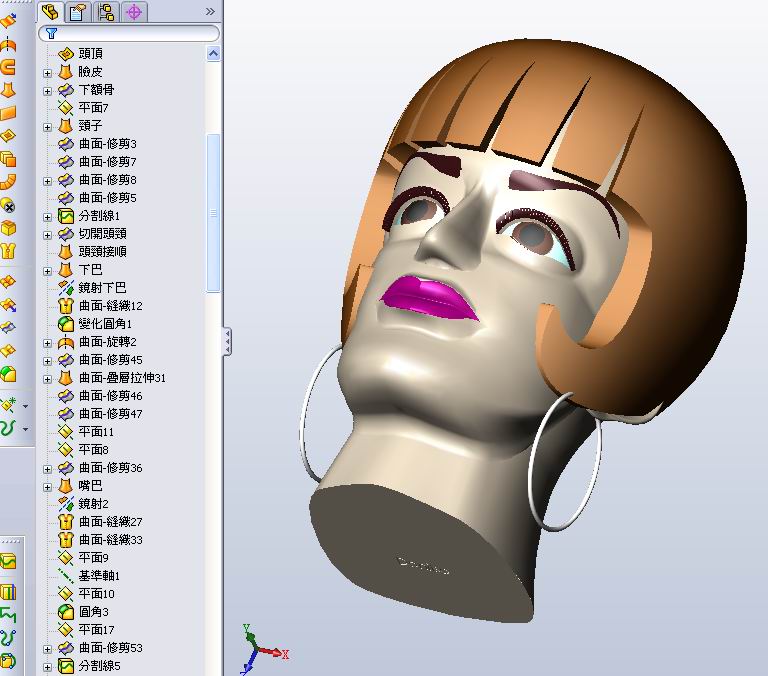The height and width of the screenshot is (676, 768).
Task: Select the Knit Surface toolbar tool
Action: tap(8, 251)
